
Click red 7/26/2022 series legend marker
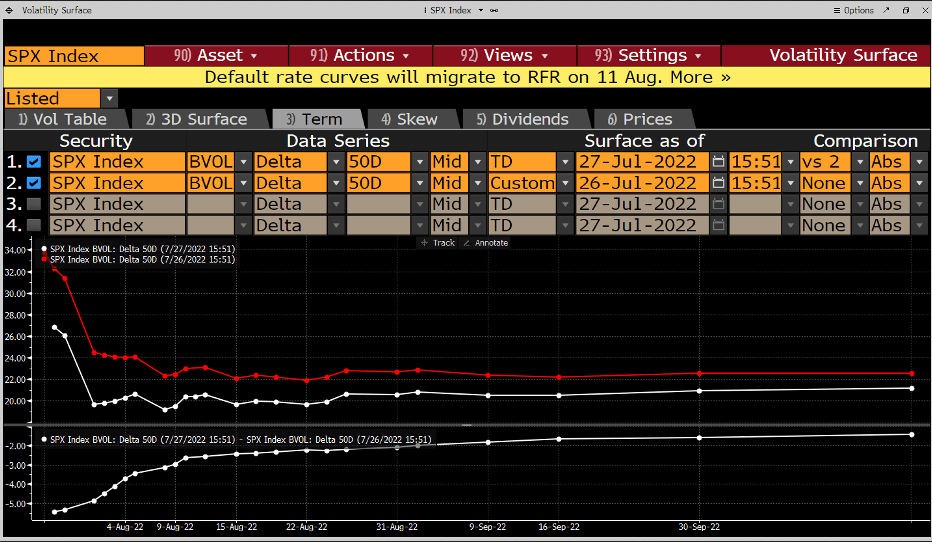[45, 259]
